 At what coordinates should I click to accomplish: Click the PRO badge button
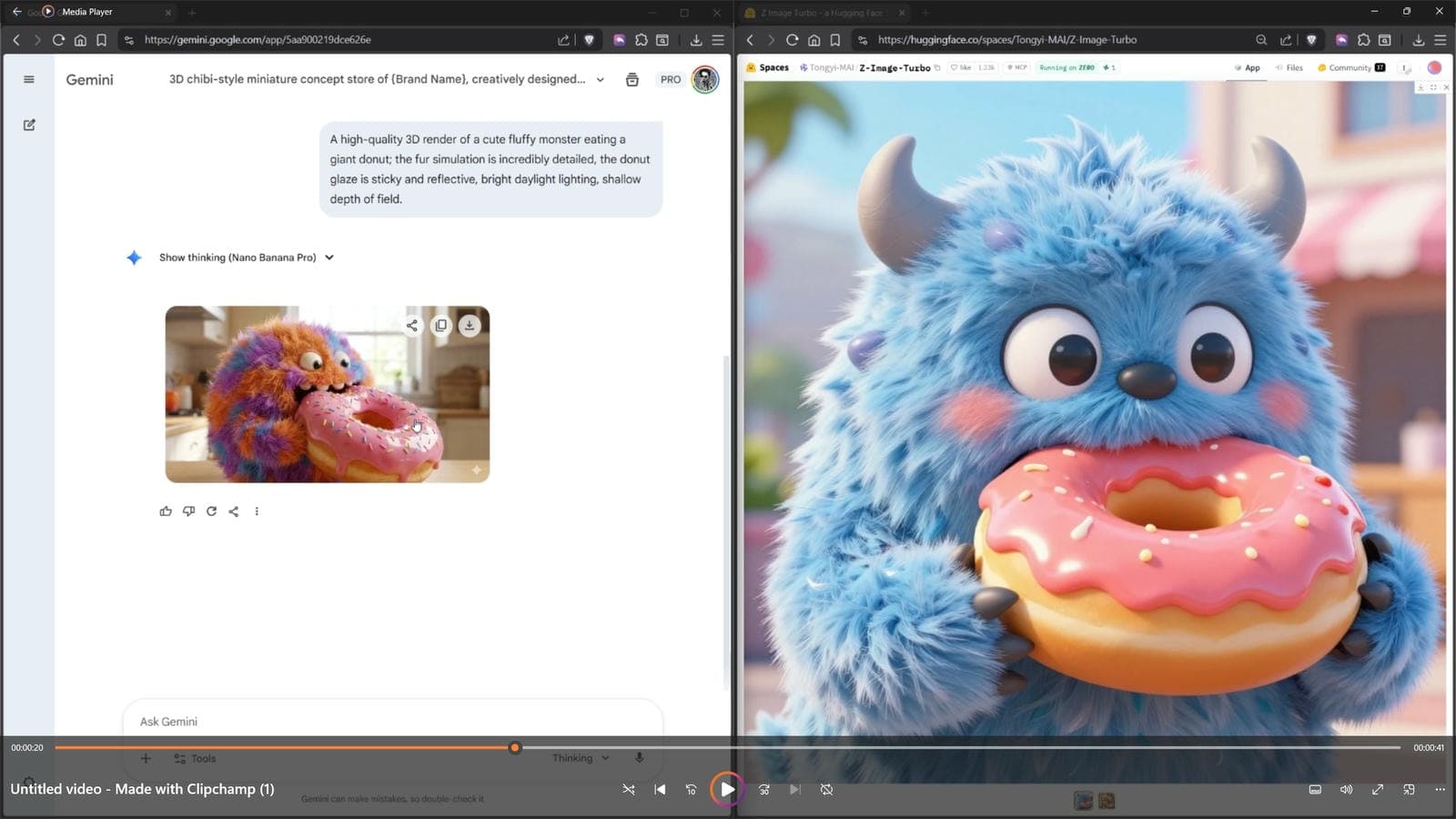671,79
